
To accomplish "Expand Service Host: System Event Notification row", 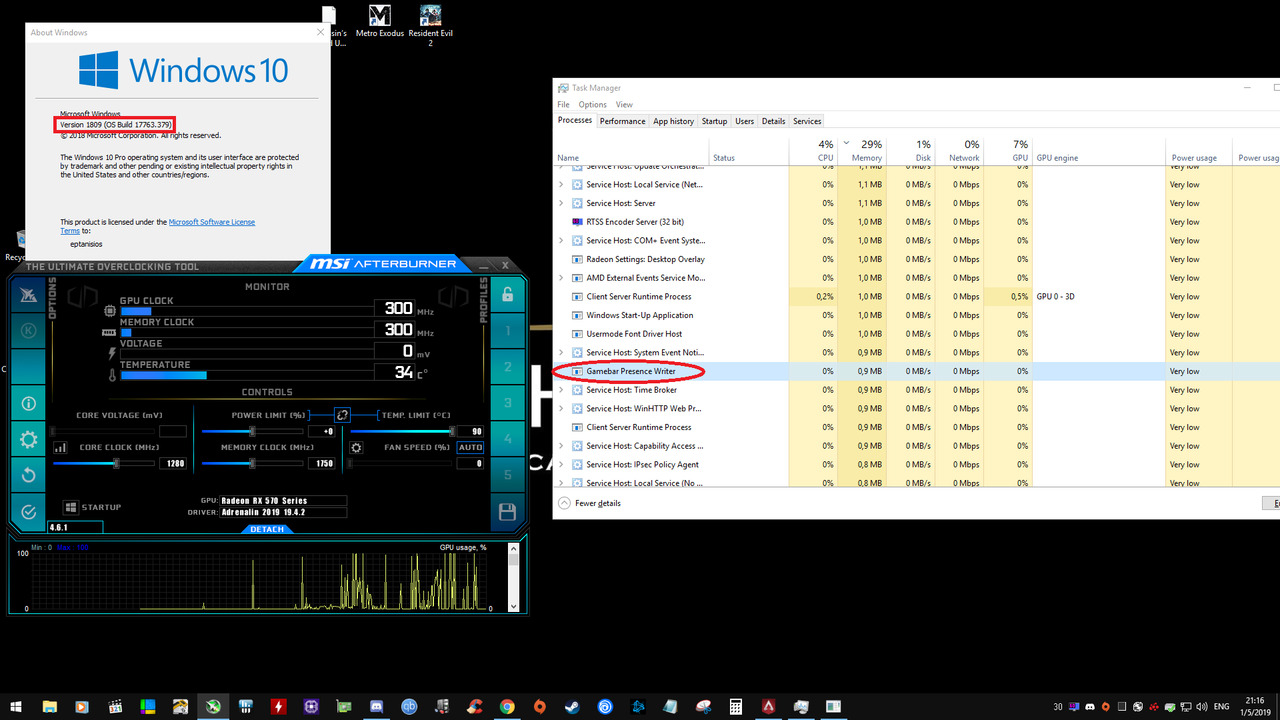I will pyautogui.click(x=561, y=353).
